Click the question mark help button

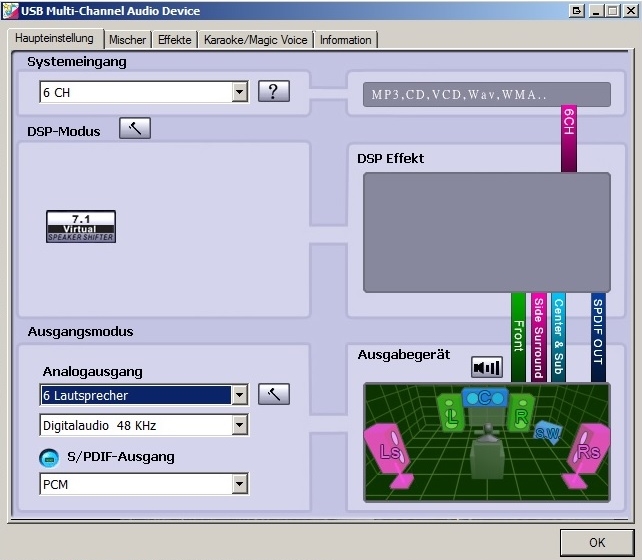tap(274, 91)
